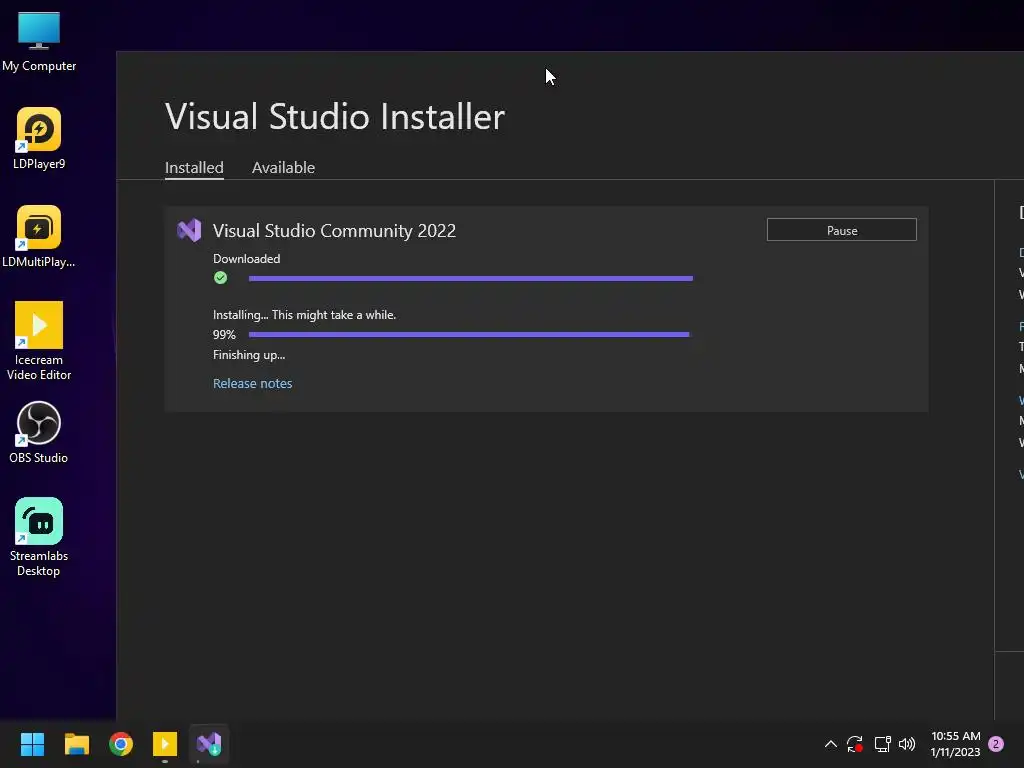This screenshot has height=768, width=1024.
Task: Click the 99% progress value
Action: 224,334
